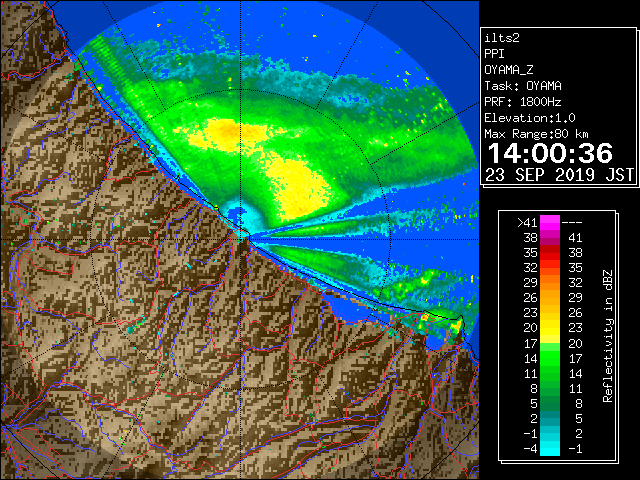The height and width of the screenshot is (480, 640).
Task: Click the 'PRF: 1800Hz' line
Action: click(523, 102)
